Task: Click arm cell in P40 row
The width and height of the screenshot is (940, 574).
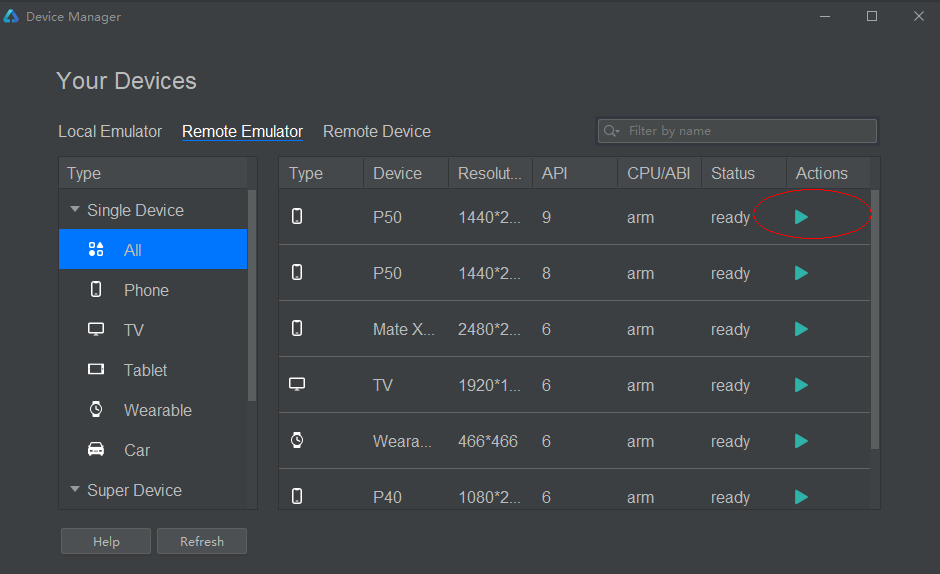Action: 640,498
